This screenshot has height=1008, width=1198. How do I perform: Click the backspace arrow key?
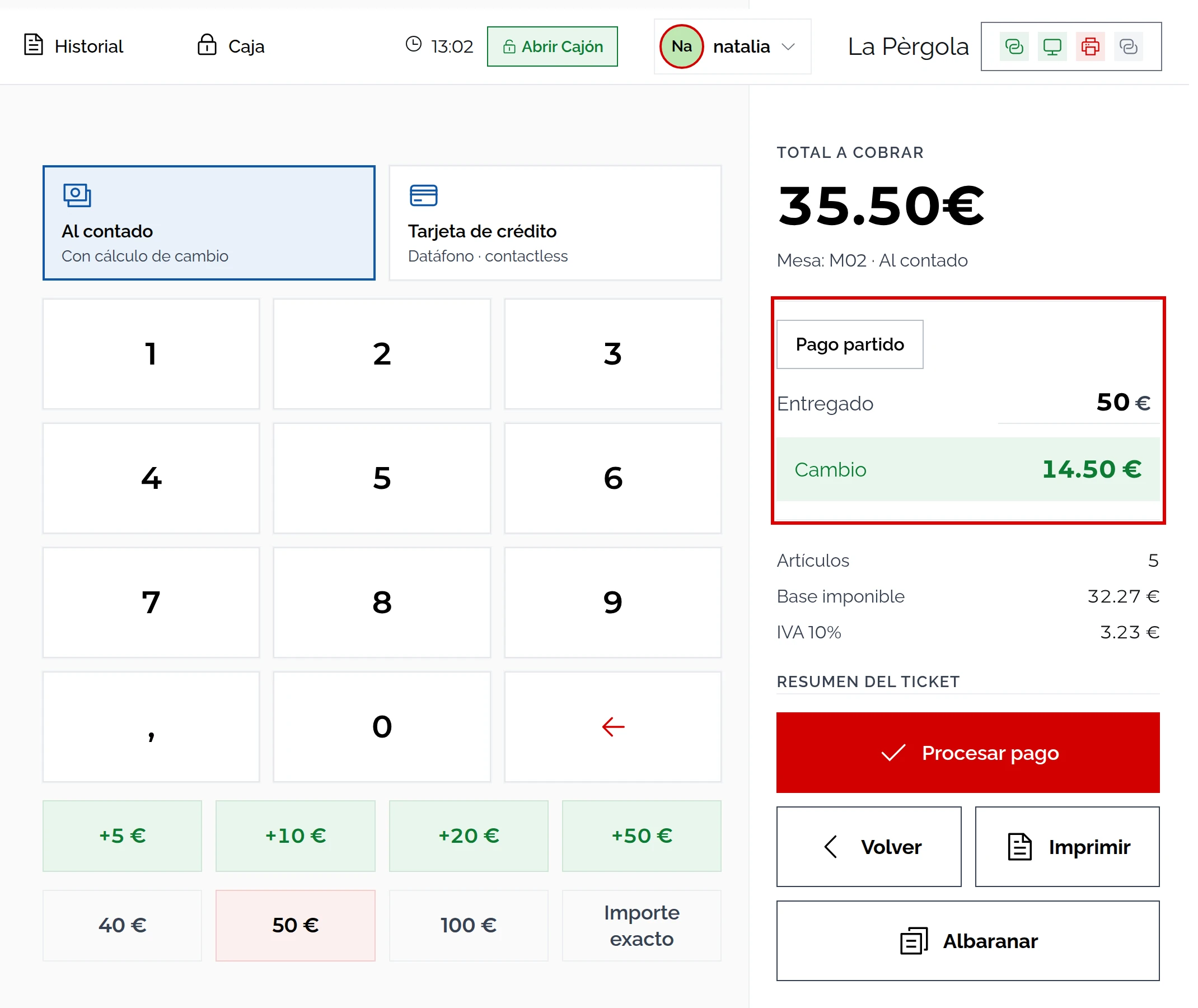click(x=613, y=727)
